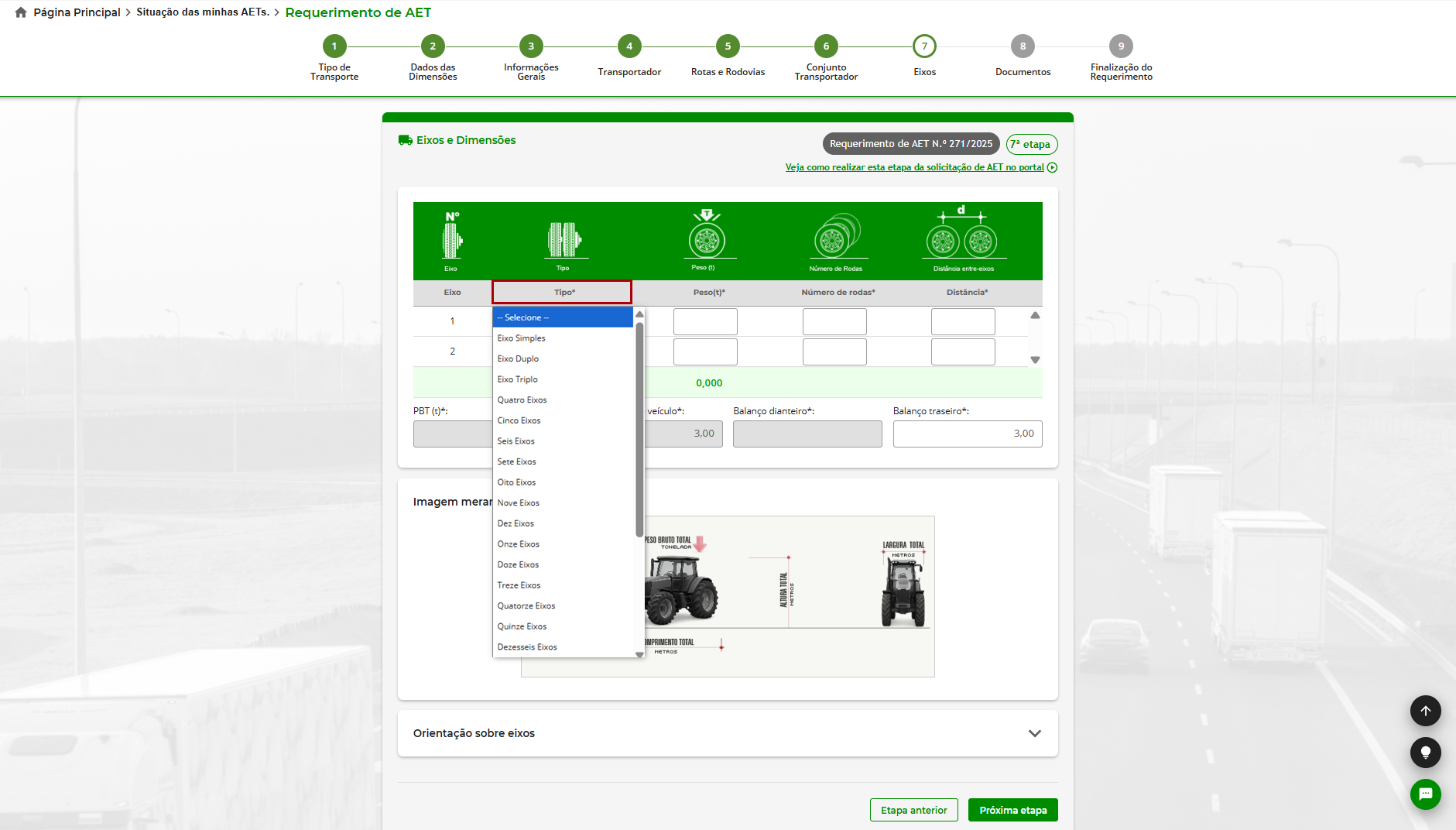The width and height of the screenshot is (1456, 830).
Task: Select Eixo Duplo option
Action: point(563,358)
